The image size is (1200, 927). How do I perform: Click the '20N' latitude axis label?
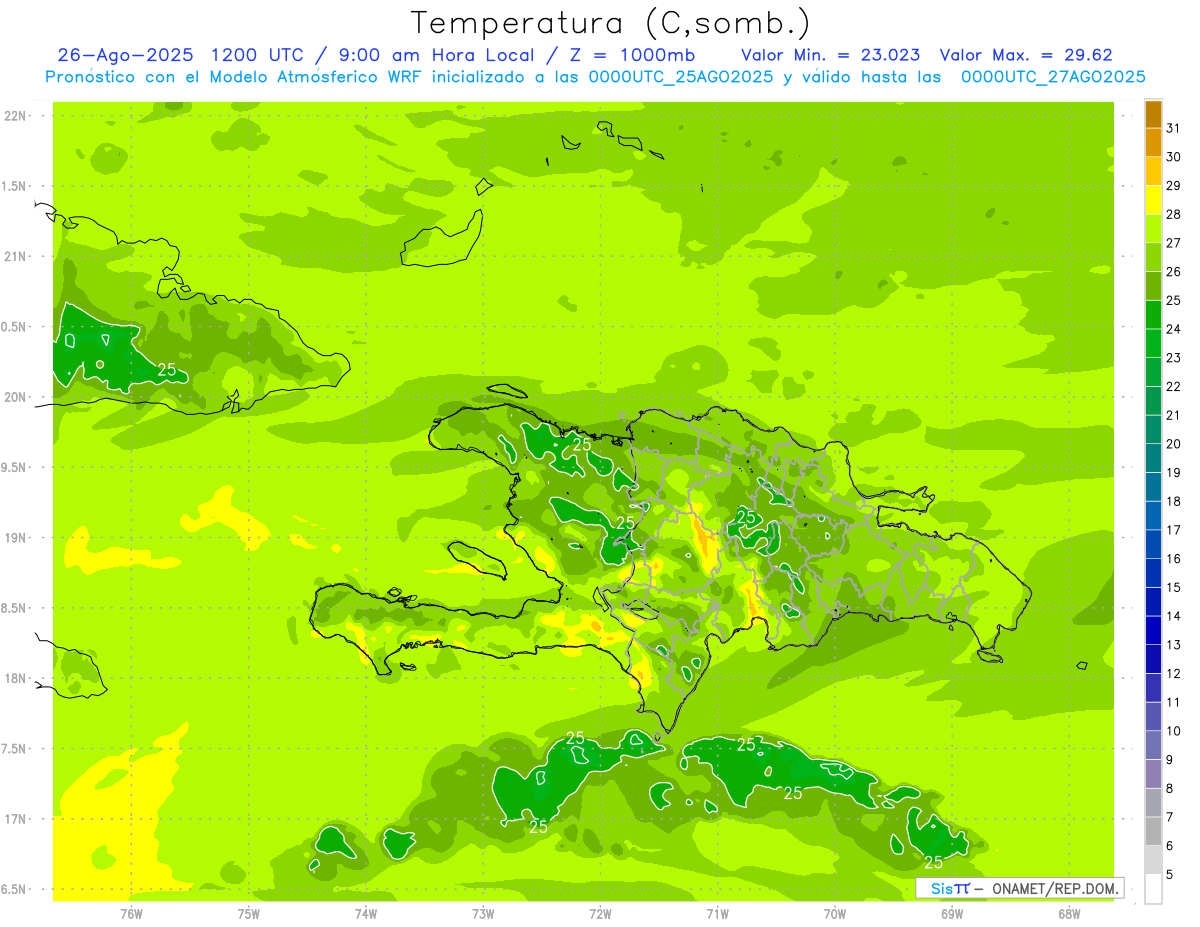(16, 397)
